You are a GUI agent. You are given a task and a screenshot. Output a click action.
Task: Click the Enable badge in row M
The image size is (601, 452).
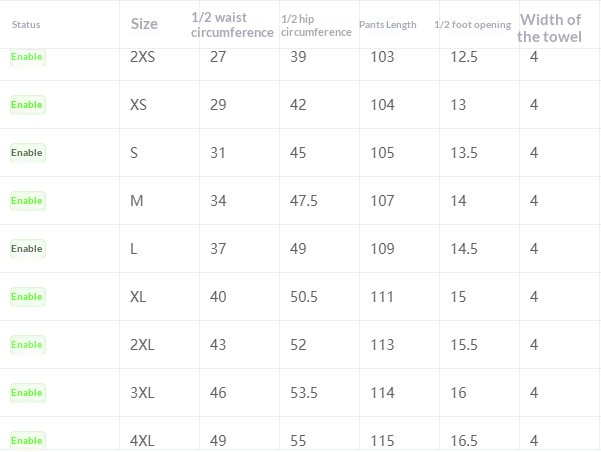27,201
